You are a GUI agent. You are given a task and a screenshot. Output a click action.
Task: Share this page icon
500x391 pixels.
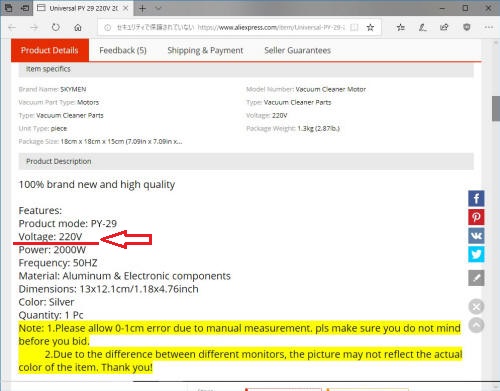click(x=444, y=27)
